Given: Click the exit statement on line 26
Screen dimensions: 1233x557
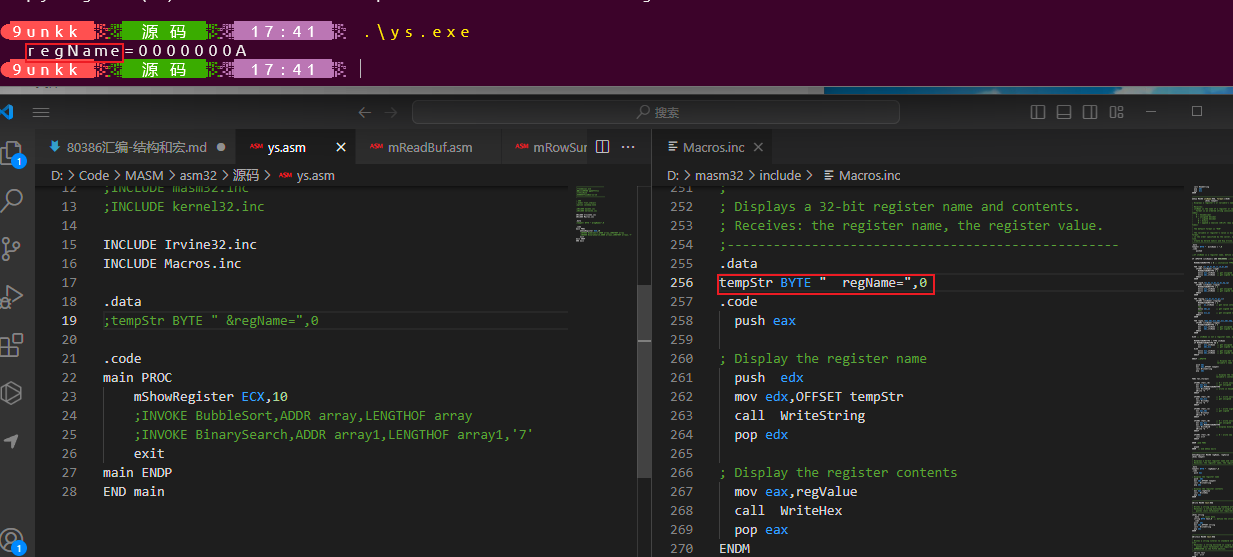Looking at the screenshot, I should 149,454.
